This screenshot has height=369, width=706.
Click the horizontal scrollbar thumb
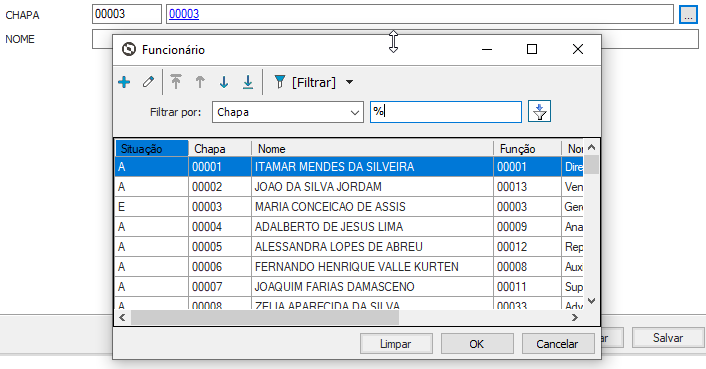(265, 317)
